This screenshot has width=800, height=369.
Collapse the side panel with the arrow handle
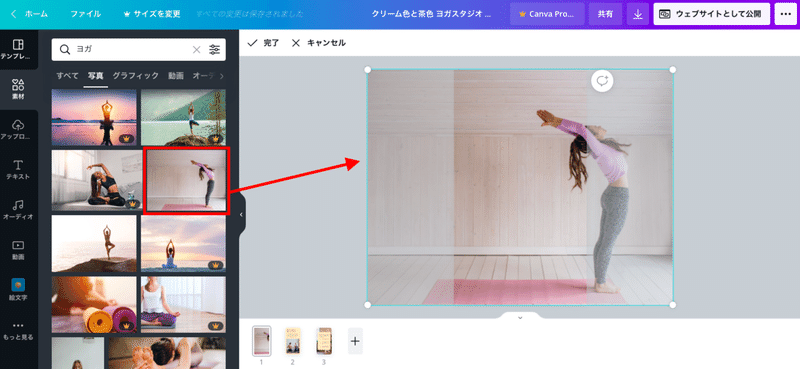[x=241, y=214]
